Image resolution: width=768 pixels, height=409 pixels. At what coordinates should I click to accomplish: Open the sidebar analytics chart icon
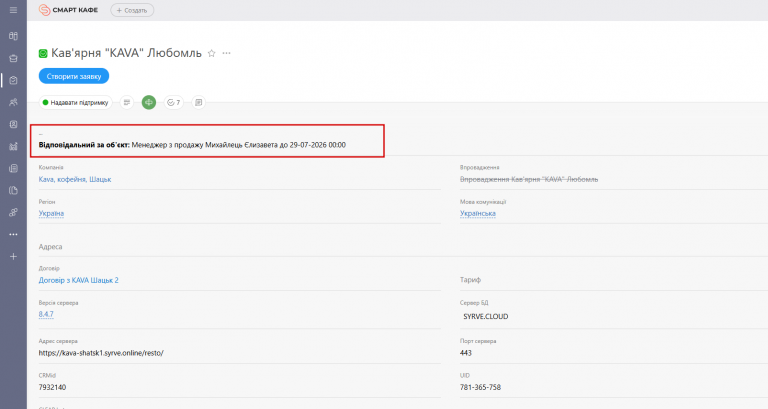click(13, 146)
